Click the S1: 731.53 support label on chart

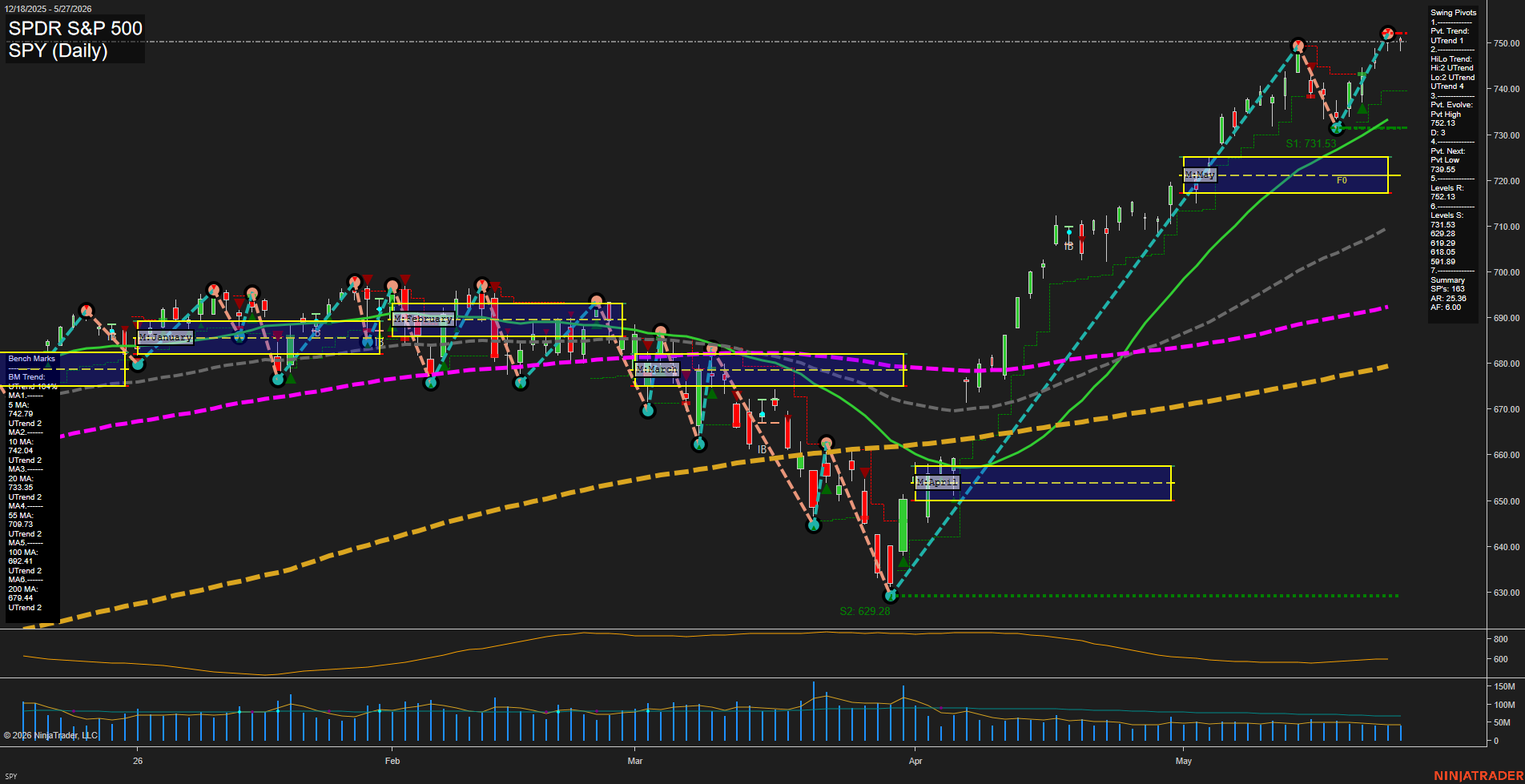click(1310, 143)
